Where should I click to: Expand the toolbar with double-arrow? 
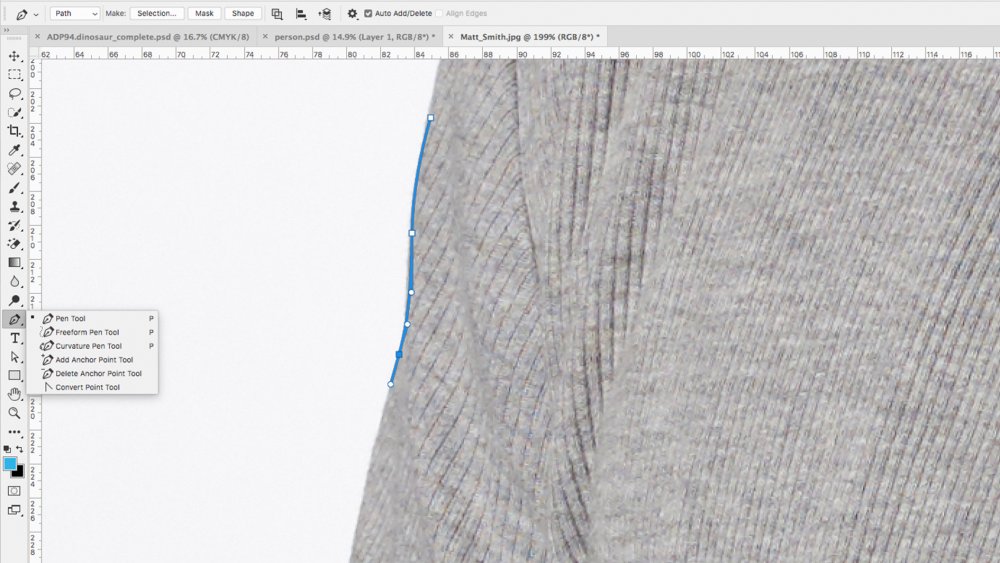pyautogui.click(x=6, y=30)
